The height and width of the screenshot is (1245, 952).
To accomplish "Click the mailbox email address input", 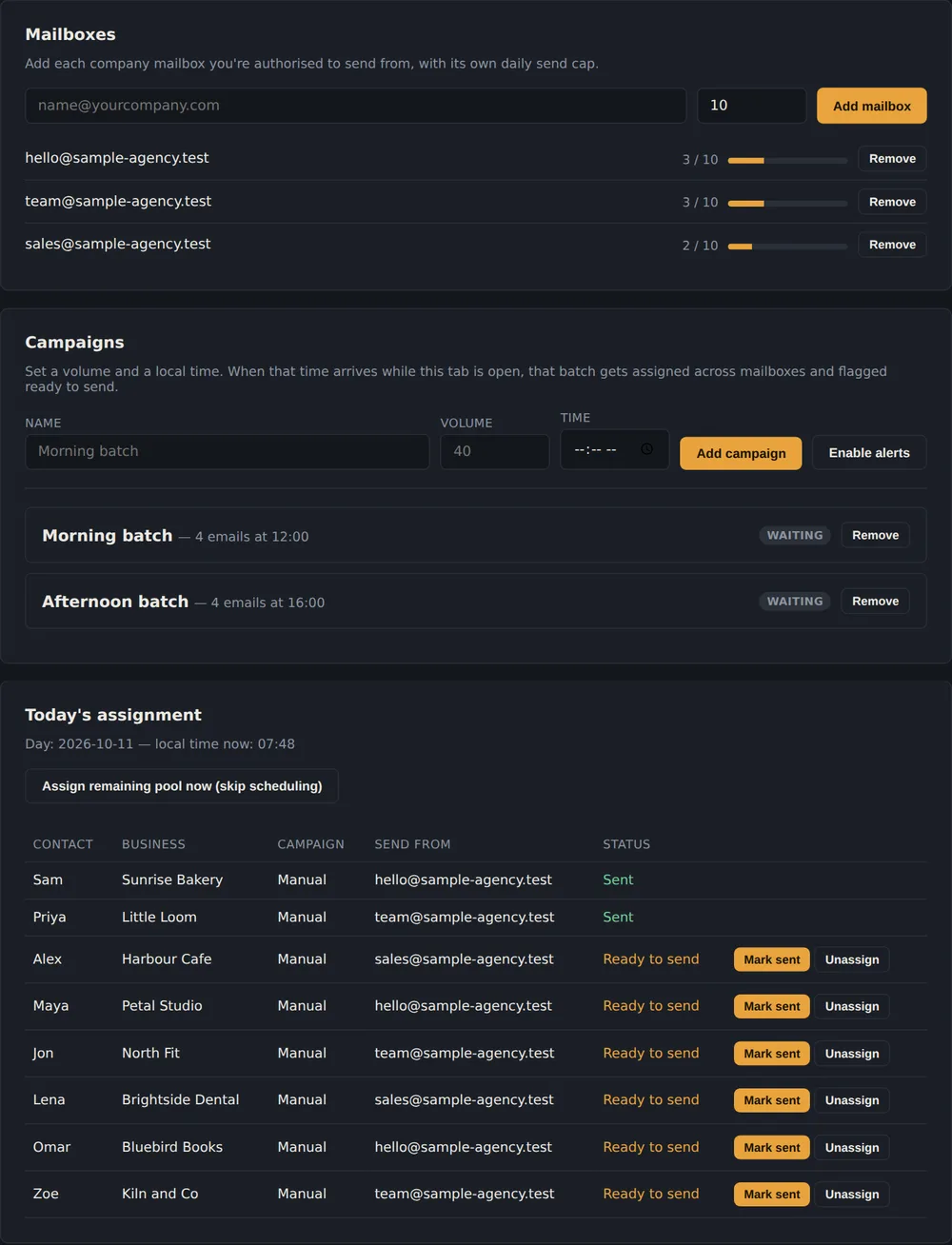I will (x=355, y=106).
